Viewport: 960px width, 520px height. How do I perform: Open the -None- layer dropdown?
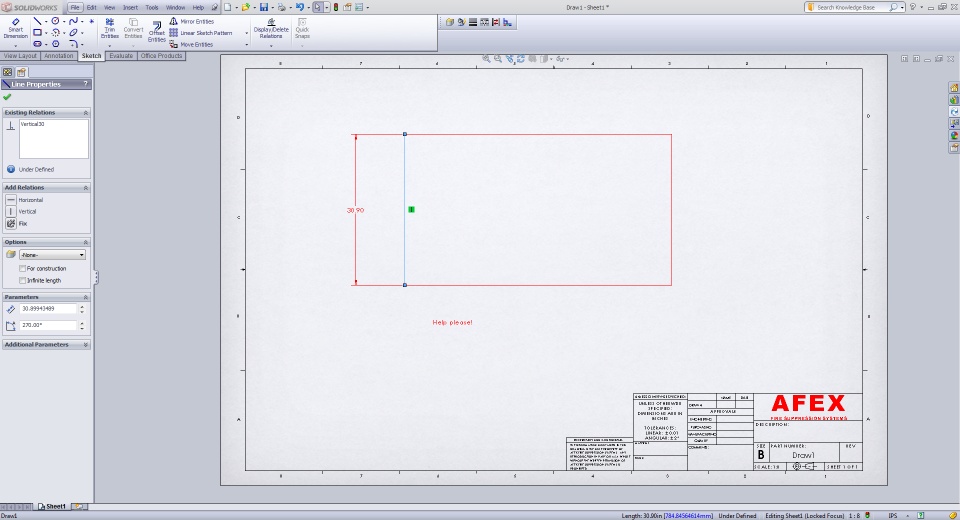point(52,255)
